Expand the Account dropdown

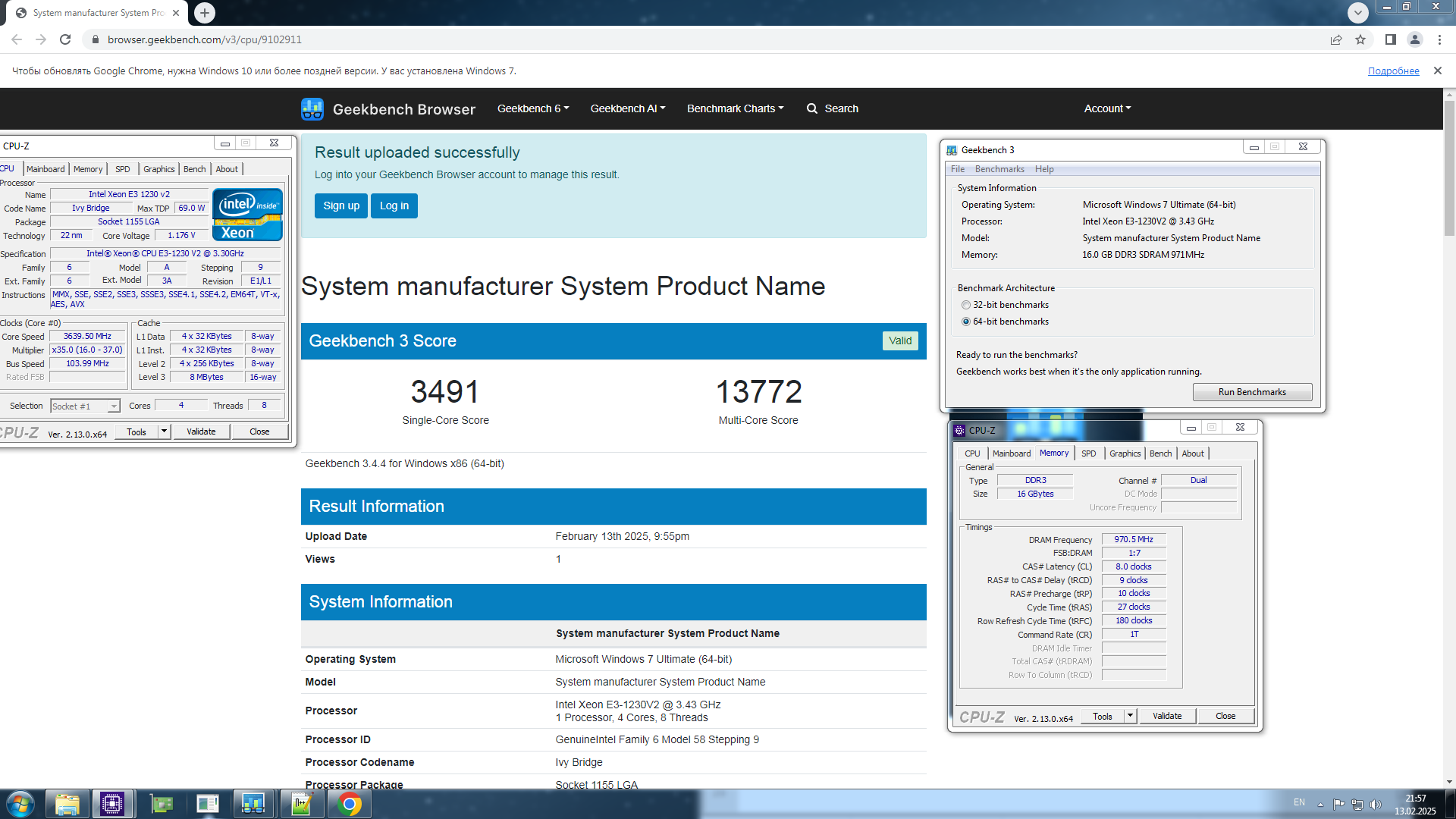1107,108
